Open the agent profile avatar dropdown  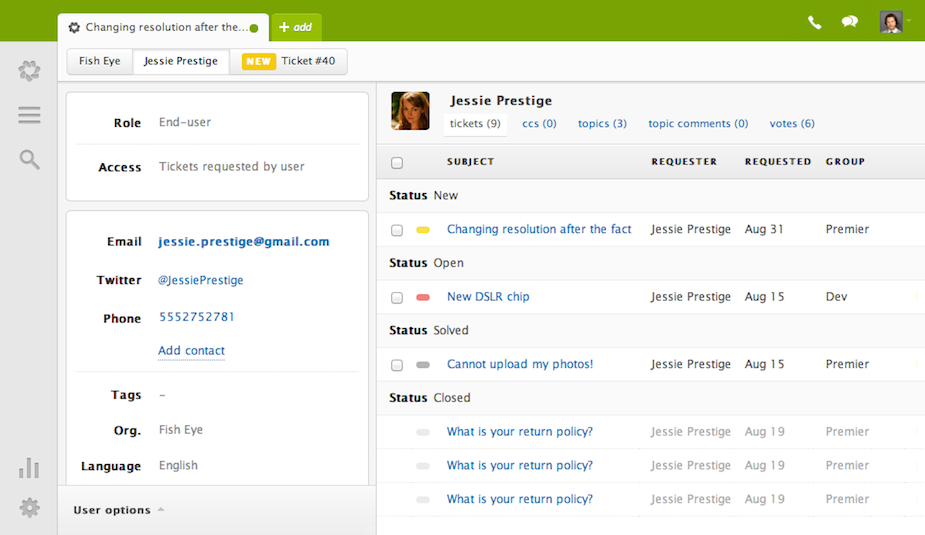[x=892, y=22]
